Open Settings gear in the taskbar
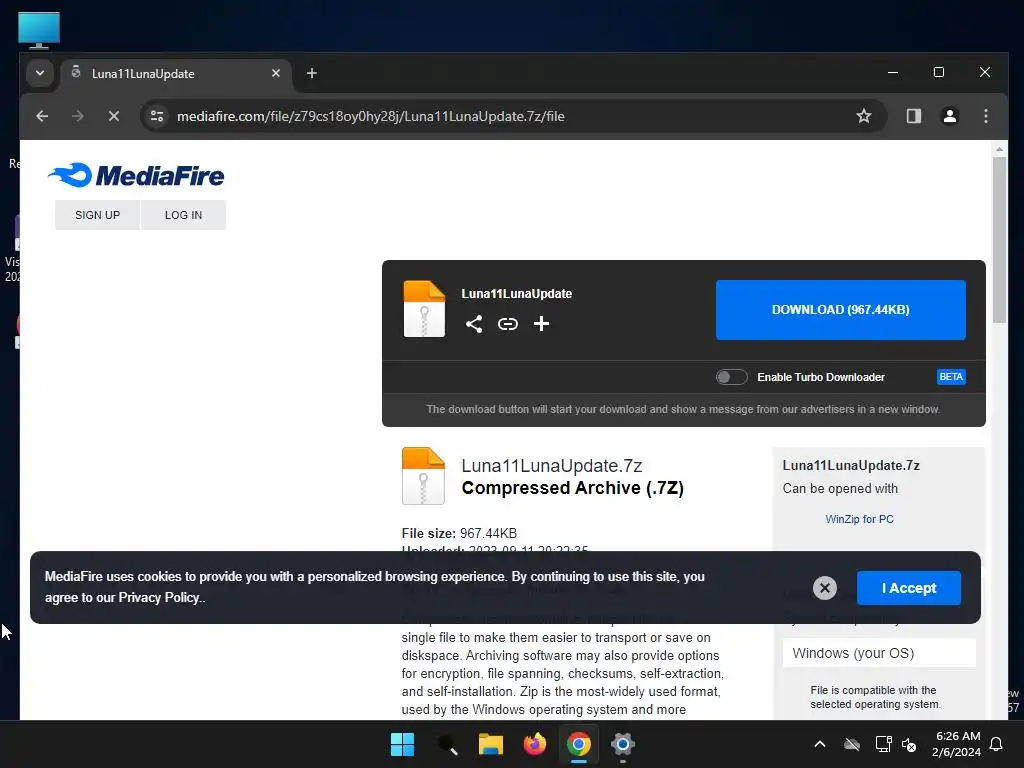 [623, 744]
